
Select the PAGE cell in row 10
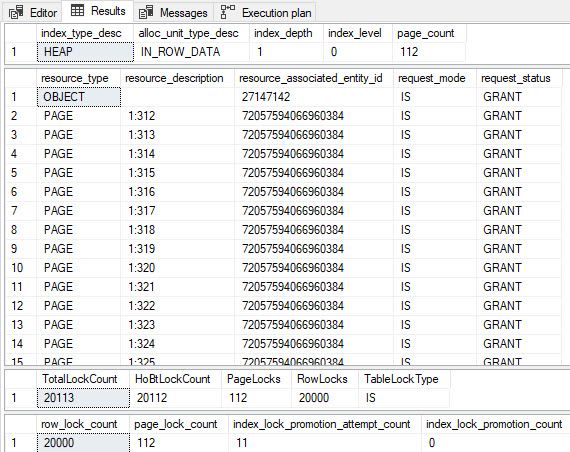pyautogui.click(x=79, y=268)
